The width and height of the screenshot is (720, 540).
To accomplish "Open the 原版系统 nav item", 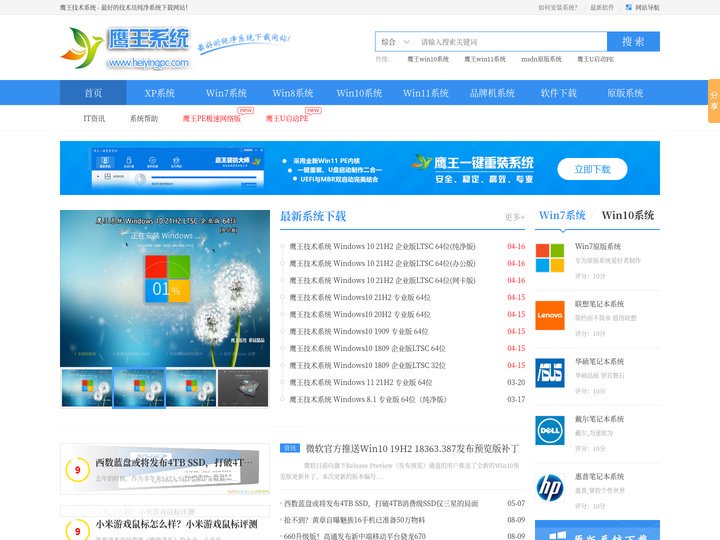I will (x=625, y=93).
